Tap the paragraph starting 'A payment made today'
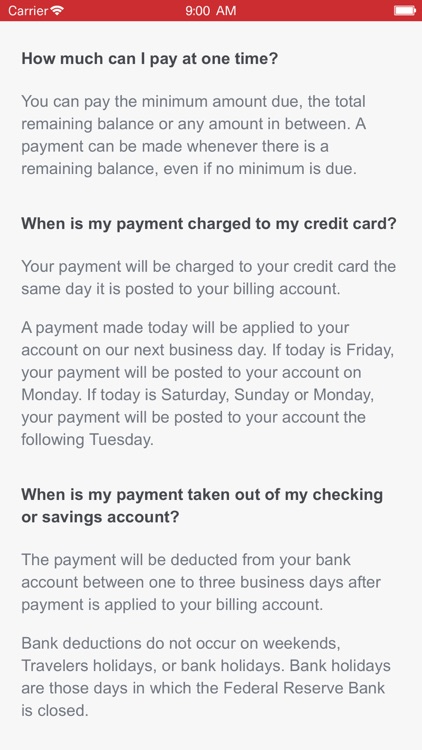This screenshot has height=750, width=422. click(208, 384)
